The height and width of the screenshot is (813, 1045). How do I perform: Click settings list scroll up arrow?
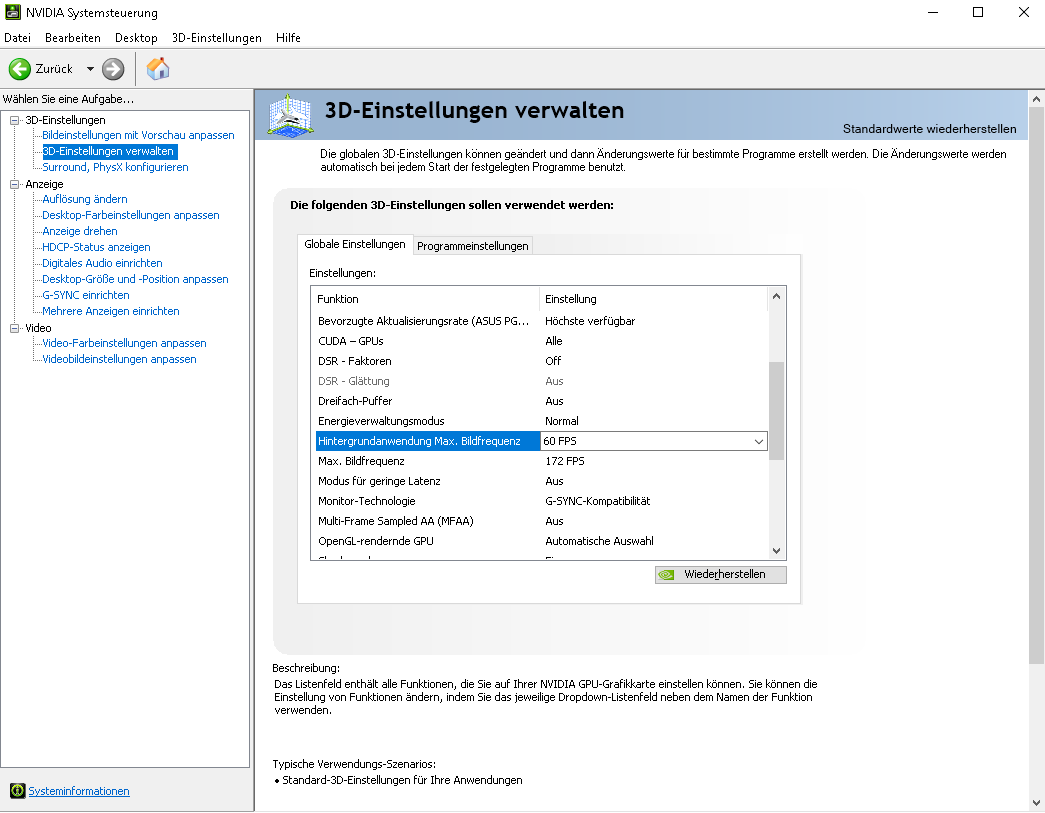pyautogui.click(x=776, y=297)
